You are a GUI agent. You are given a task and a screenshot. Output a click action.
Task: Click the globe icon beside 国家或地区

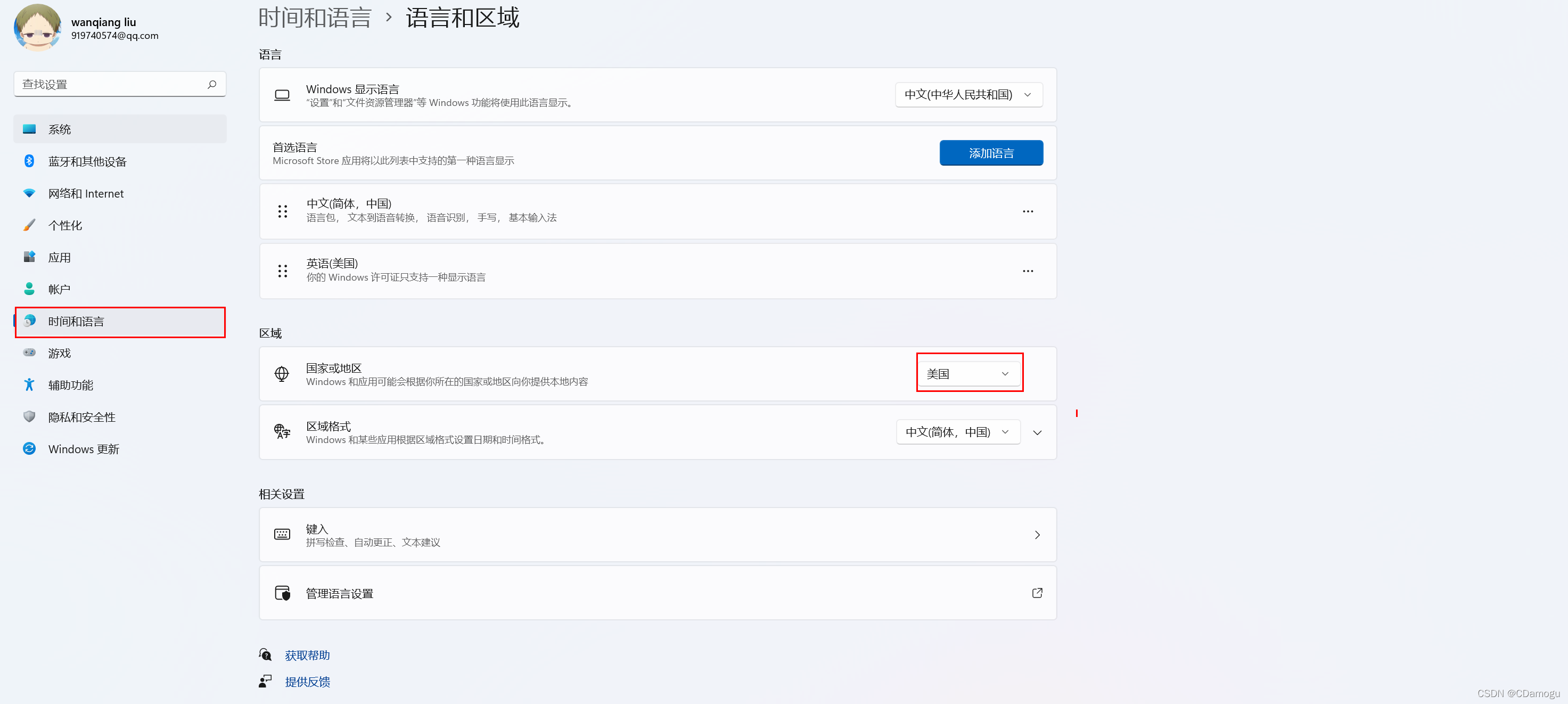click(282, 374)
